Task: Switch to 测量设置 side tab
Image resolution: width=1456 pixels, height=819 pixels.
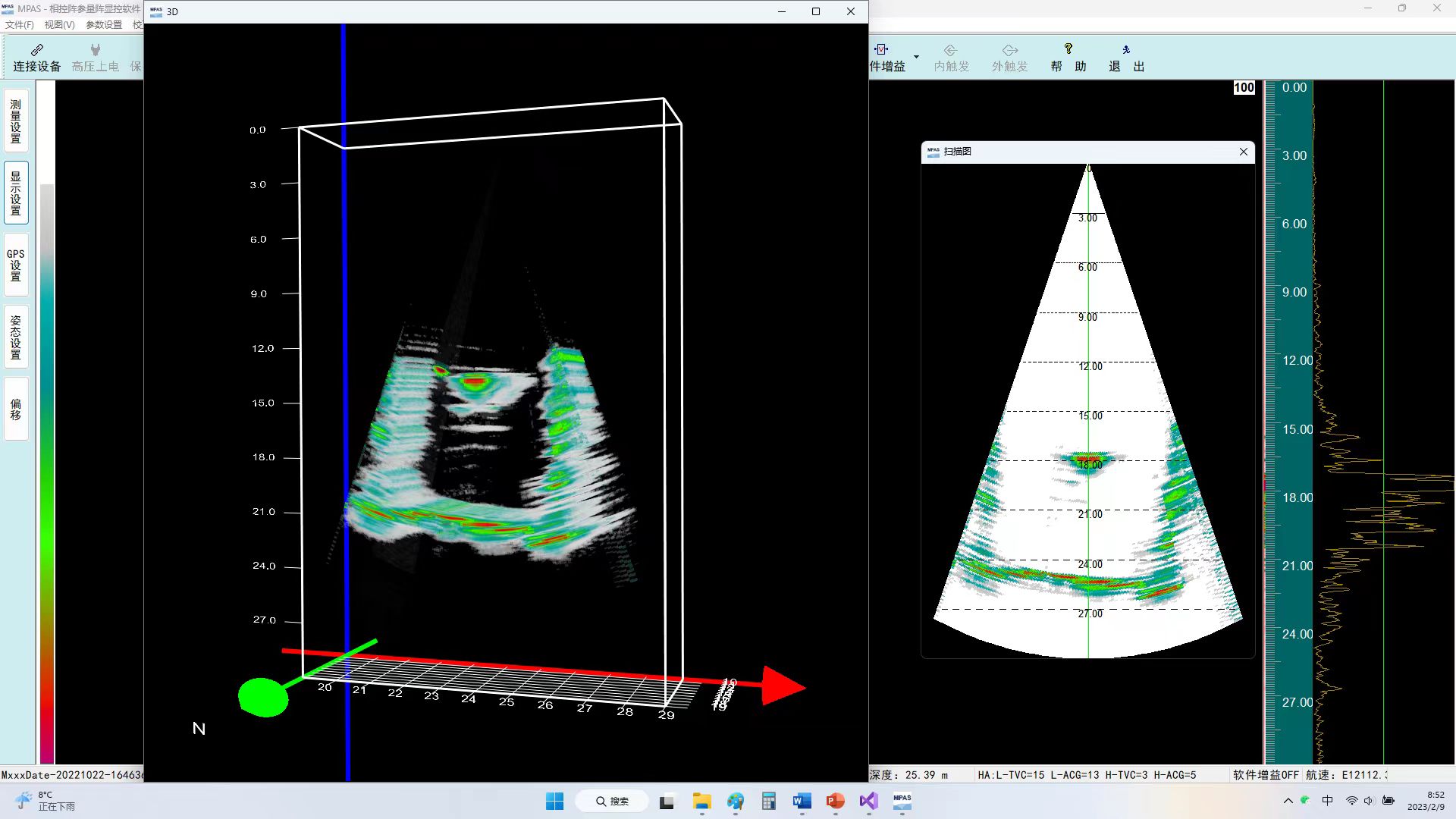Action: pyautogui.click(x=16, y=121)
